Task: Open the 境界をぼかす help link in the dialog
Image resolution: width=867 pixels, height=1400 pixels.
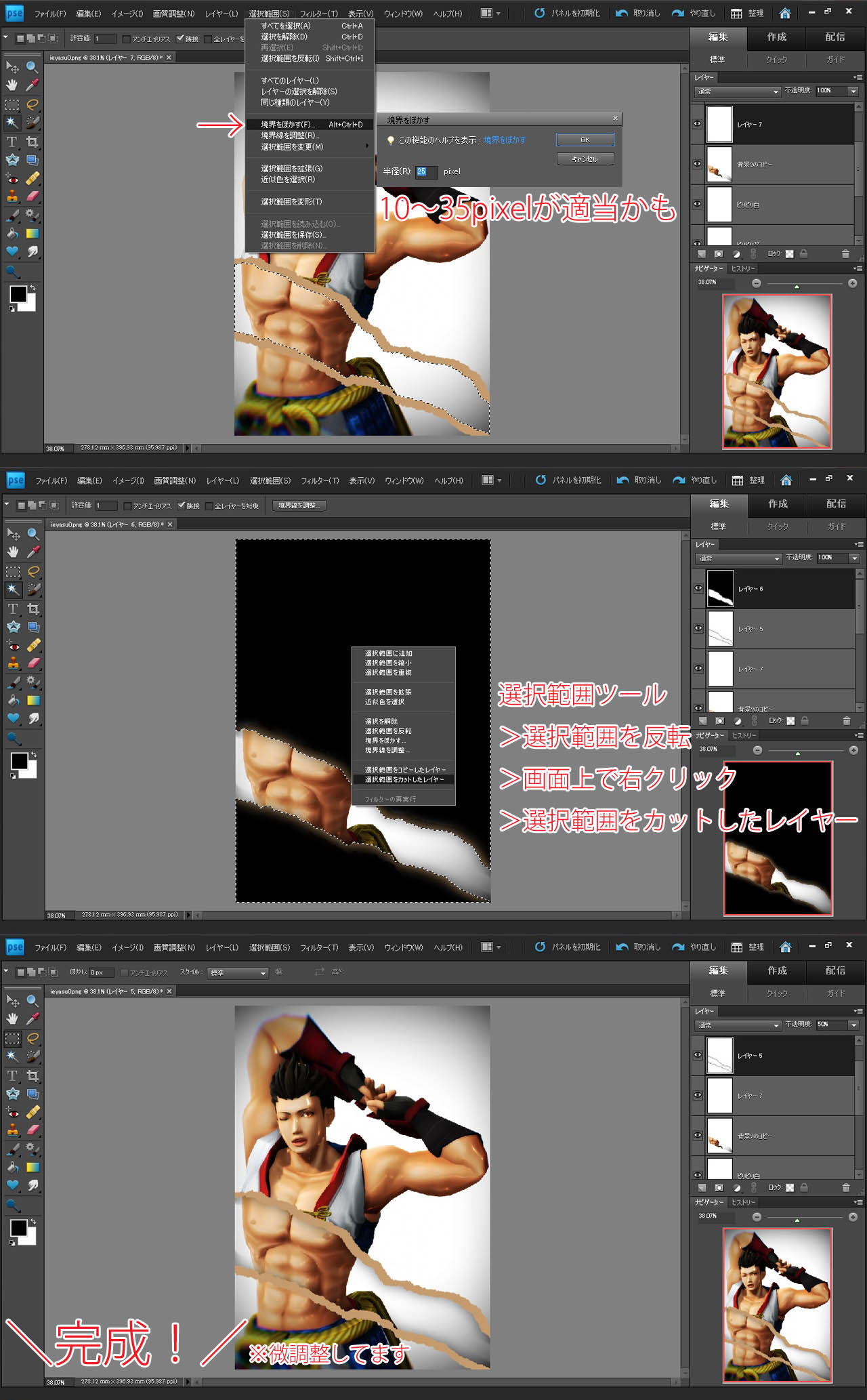Action: [x=505, y=140]
